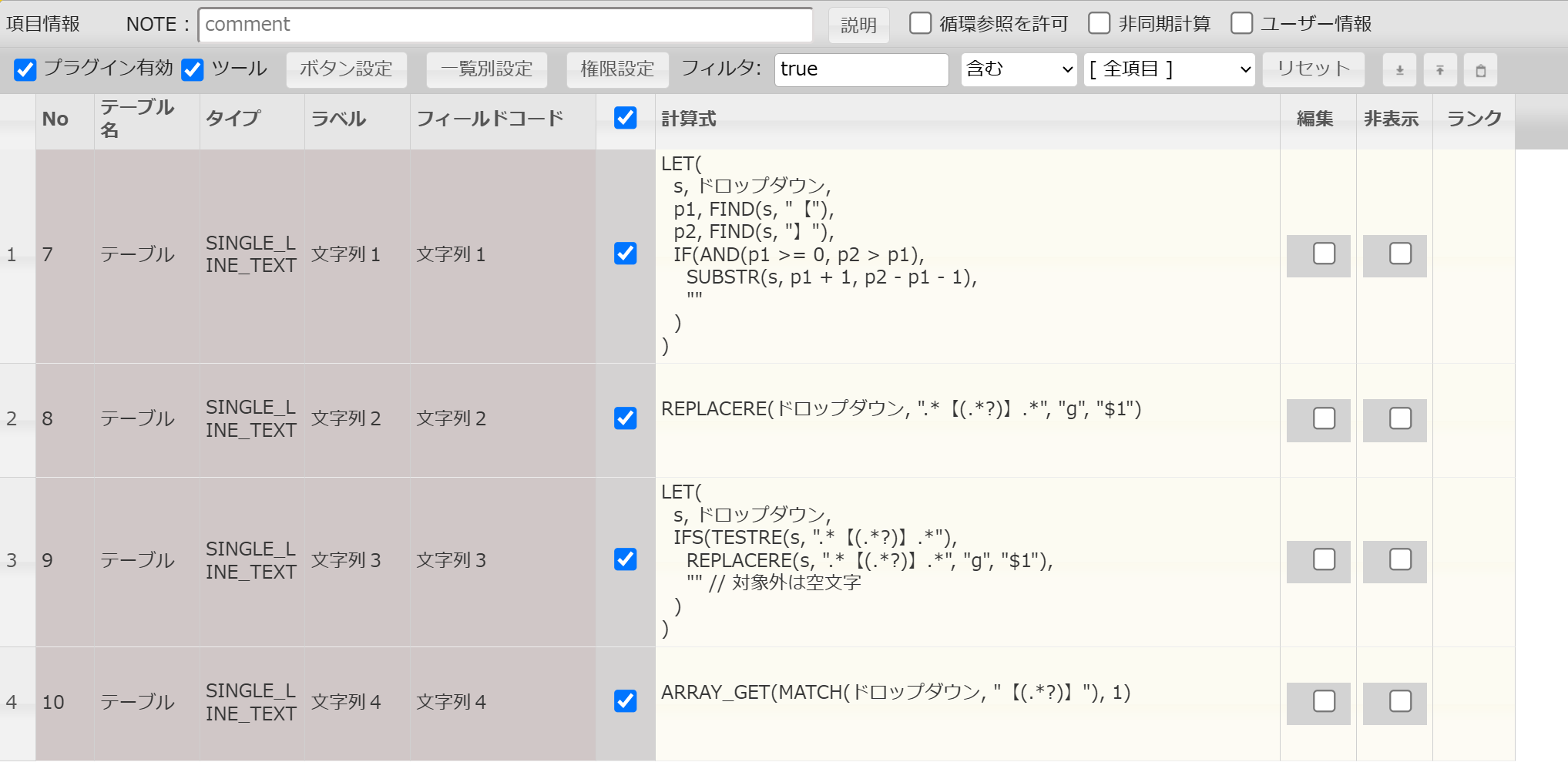Check 非表示 box for 文字列 3 row

[x=1400, y=559]
